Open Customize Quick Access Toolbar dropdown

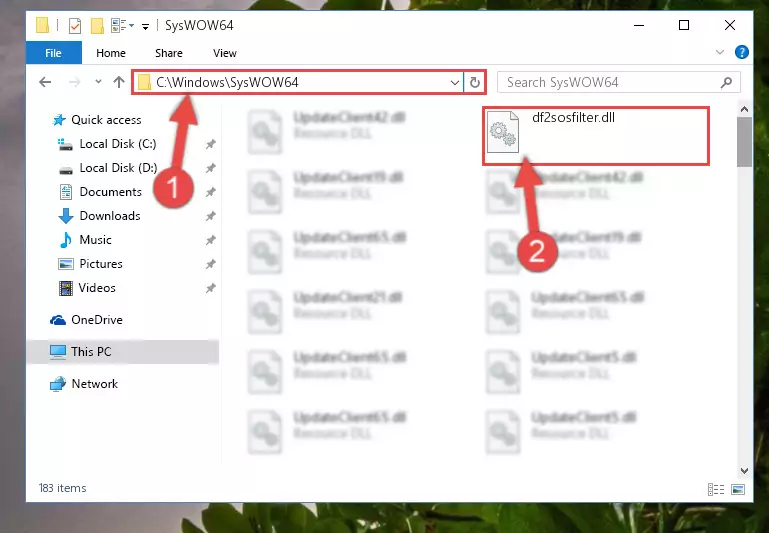145,26
